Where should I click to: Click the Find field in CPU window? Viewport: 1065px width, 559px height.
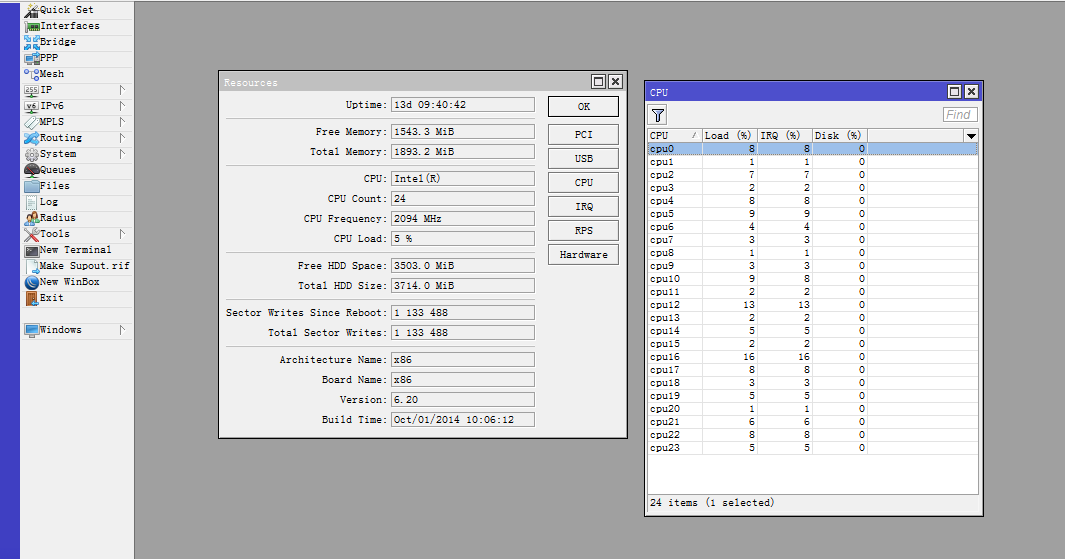[x=960, y=115]
